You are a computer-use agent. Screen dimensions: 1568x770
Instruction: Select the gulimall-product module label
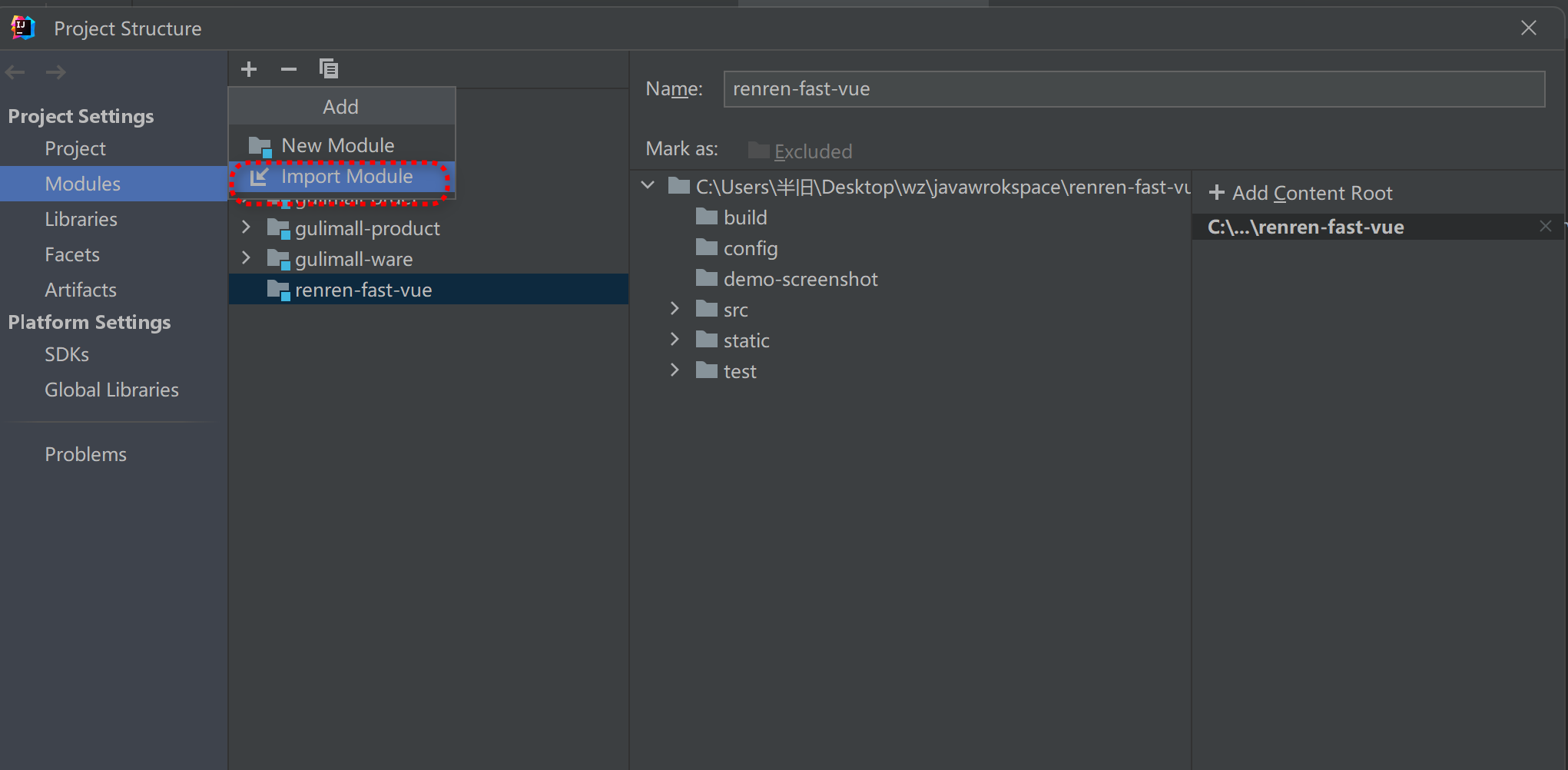coord(367,228)
